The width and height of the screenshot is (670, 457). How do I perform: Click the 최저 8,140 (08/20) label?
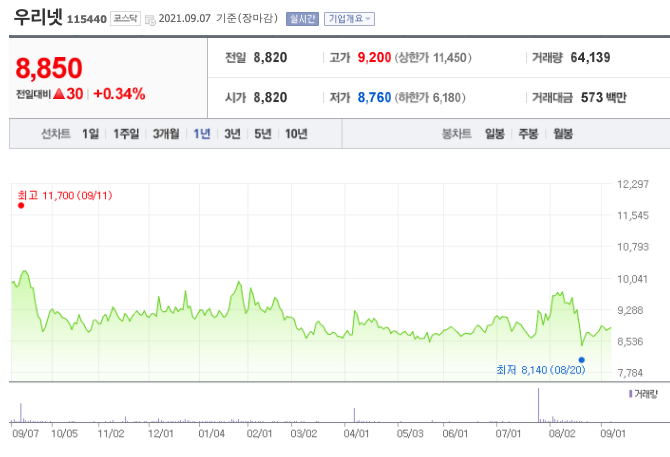coord(541,370)
